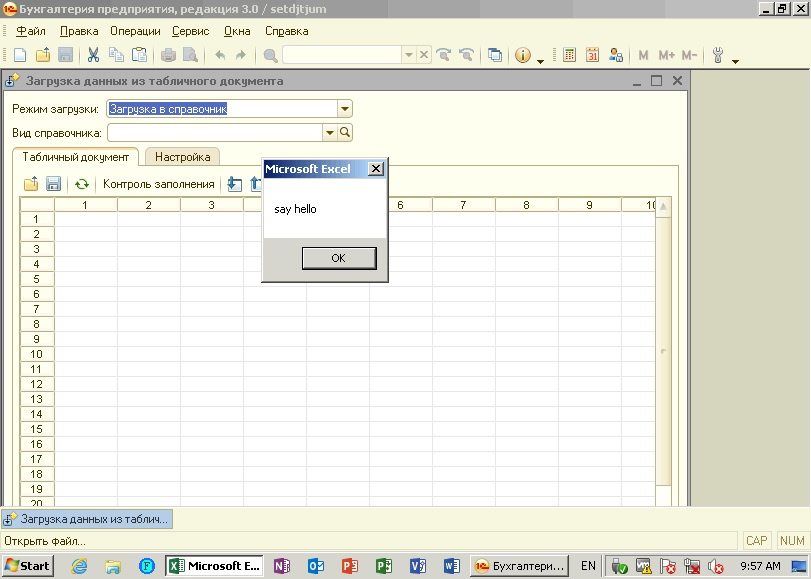Screen dimensions: 811x579
Task: Click the calendar icon on the toolbar
Action: point(594,56)
